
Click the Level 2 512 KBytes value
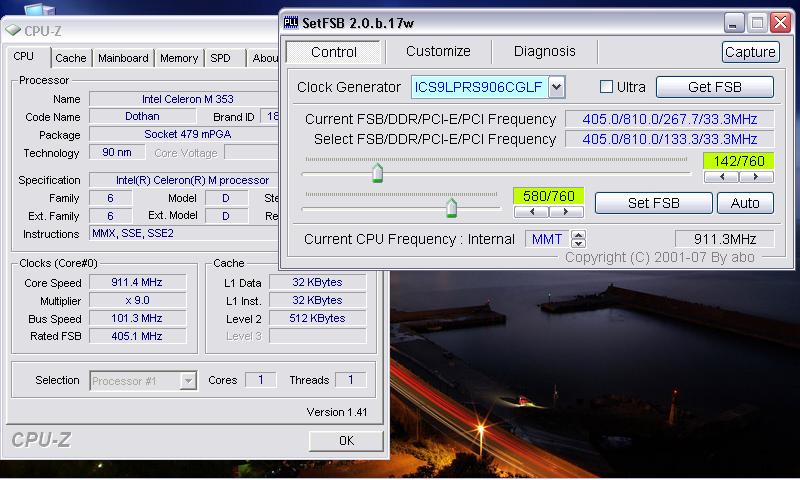(317, 318)
